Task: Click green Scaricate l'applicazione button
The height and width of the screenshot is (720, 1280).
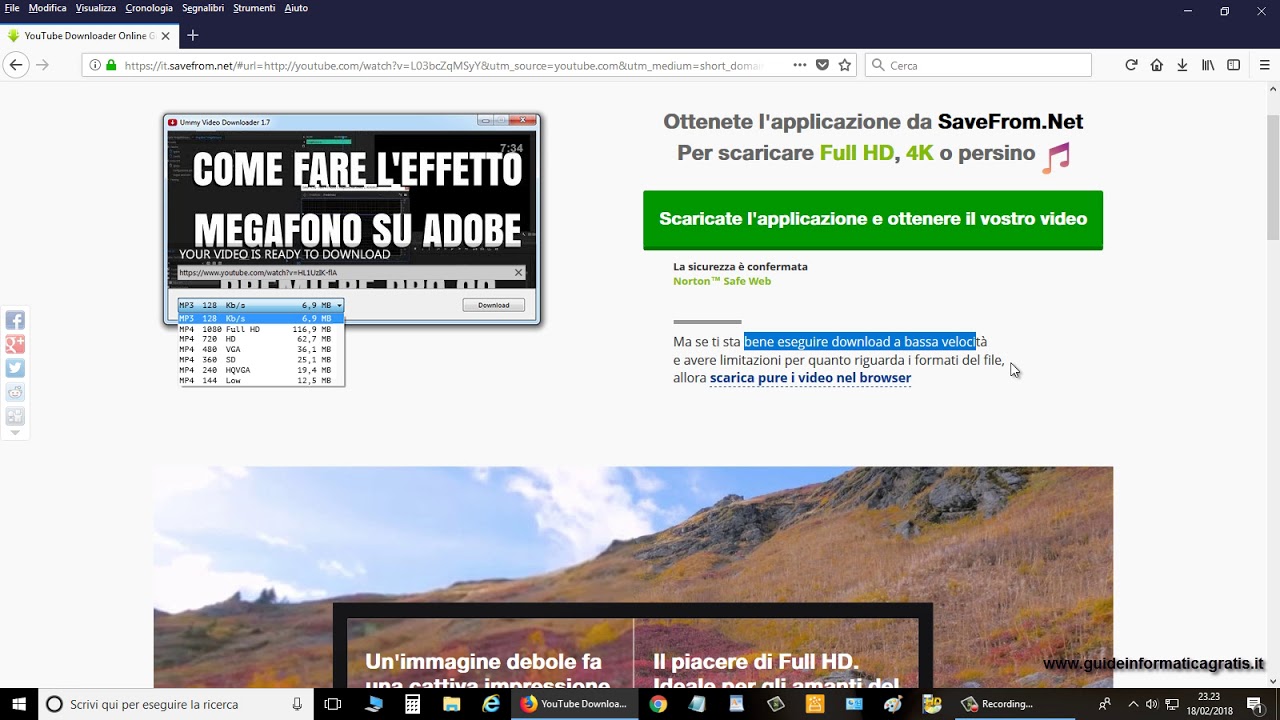Action: click(873, 219)
